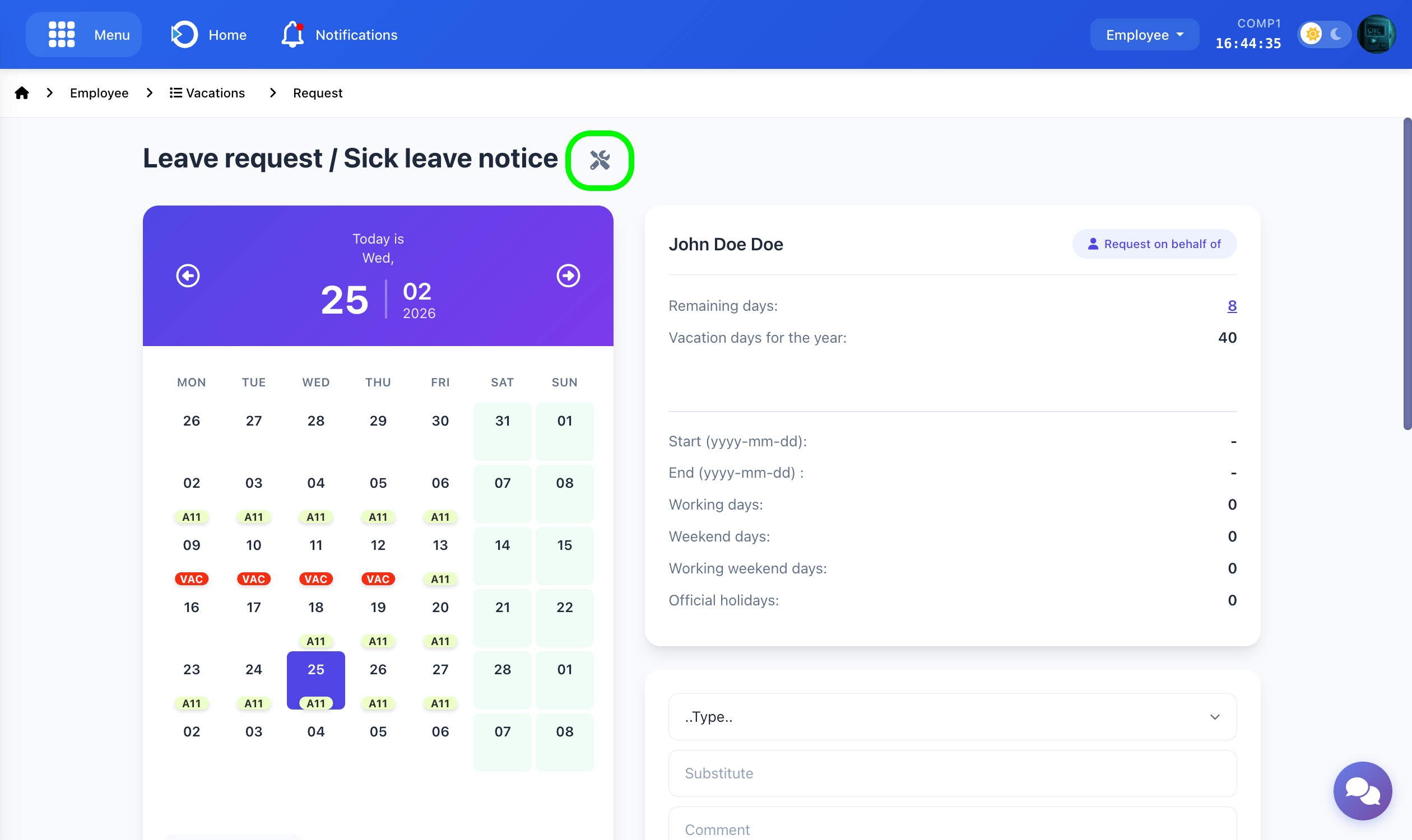Click the Home logo icon
1412x840 pixels.
(184, 35)
